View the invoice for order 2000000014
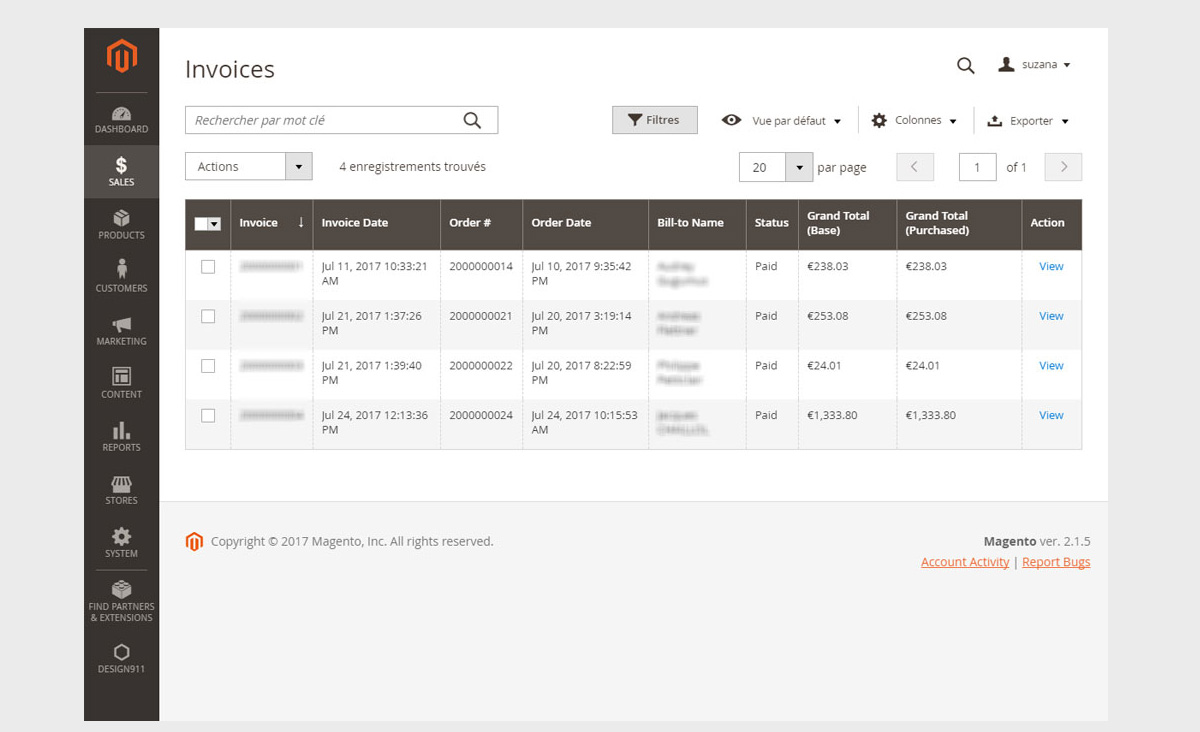Screen dimensions: 1200x732 (x=1051, y=267)
